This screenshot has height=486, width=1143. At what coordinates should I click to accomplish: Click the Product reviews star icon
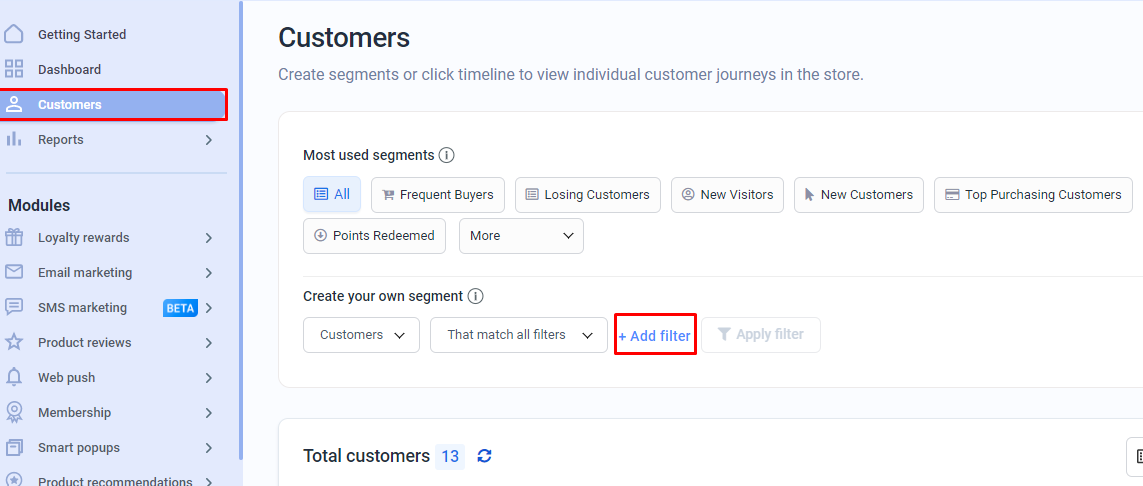tap(14, 342)
